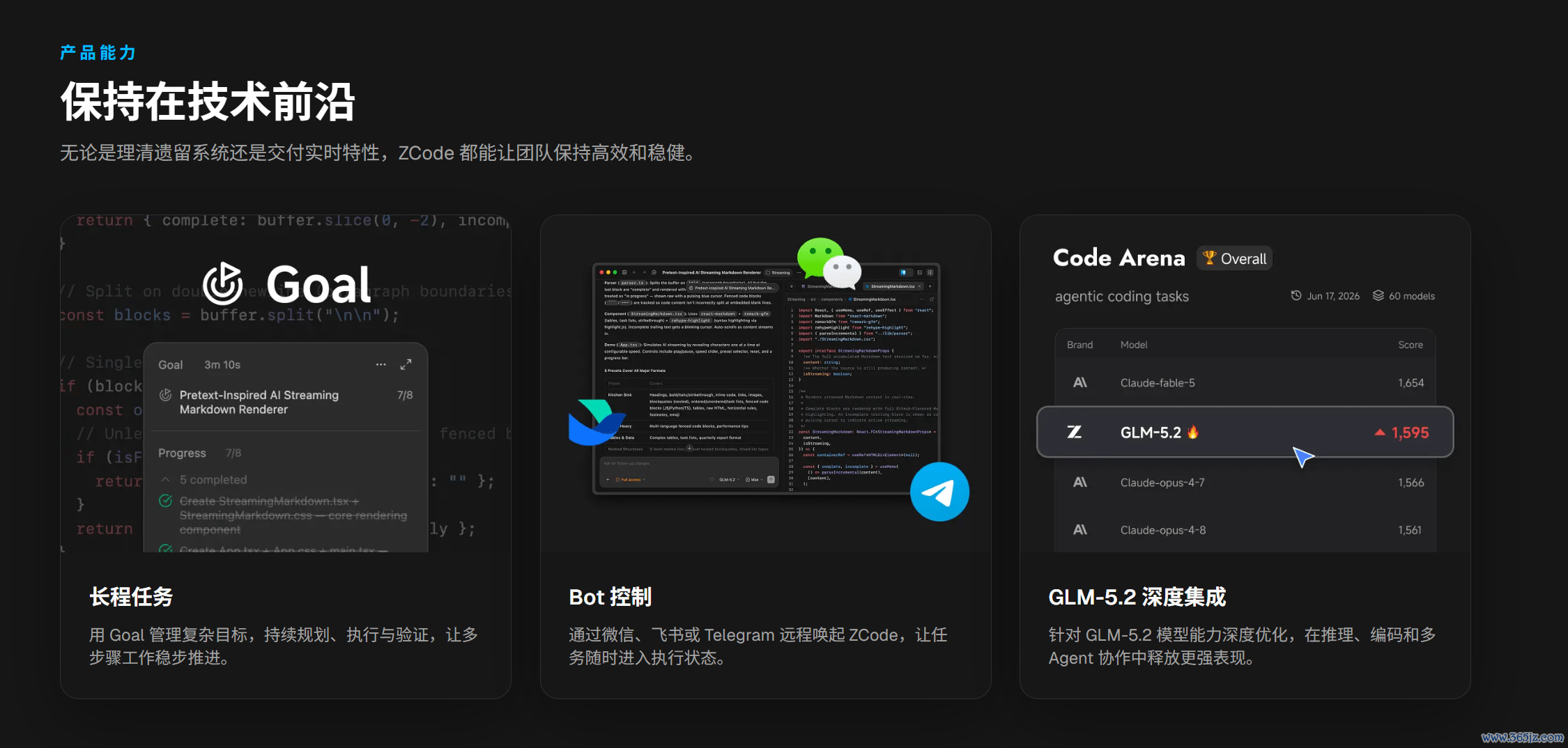
Task: Select the Claude-opus-4-8 model name
Action: pyautogui.click(x=1163, y=529)
